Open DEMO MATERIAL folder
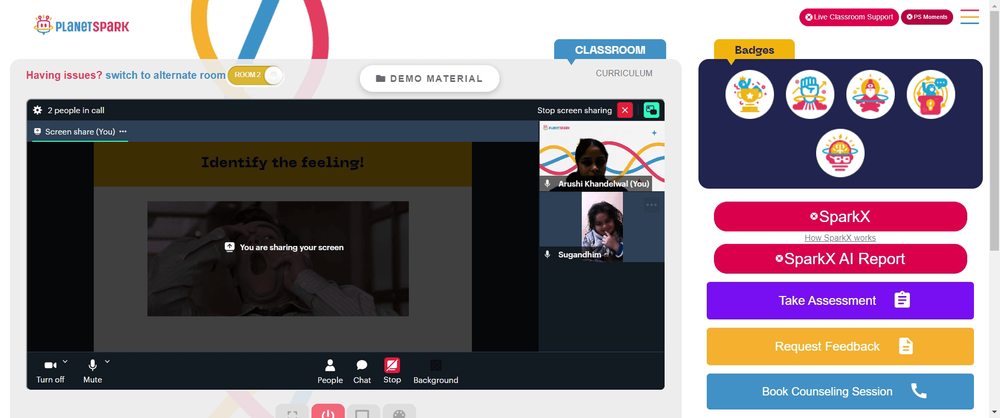The image size is (1000, 418). 429,78
